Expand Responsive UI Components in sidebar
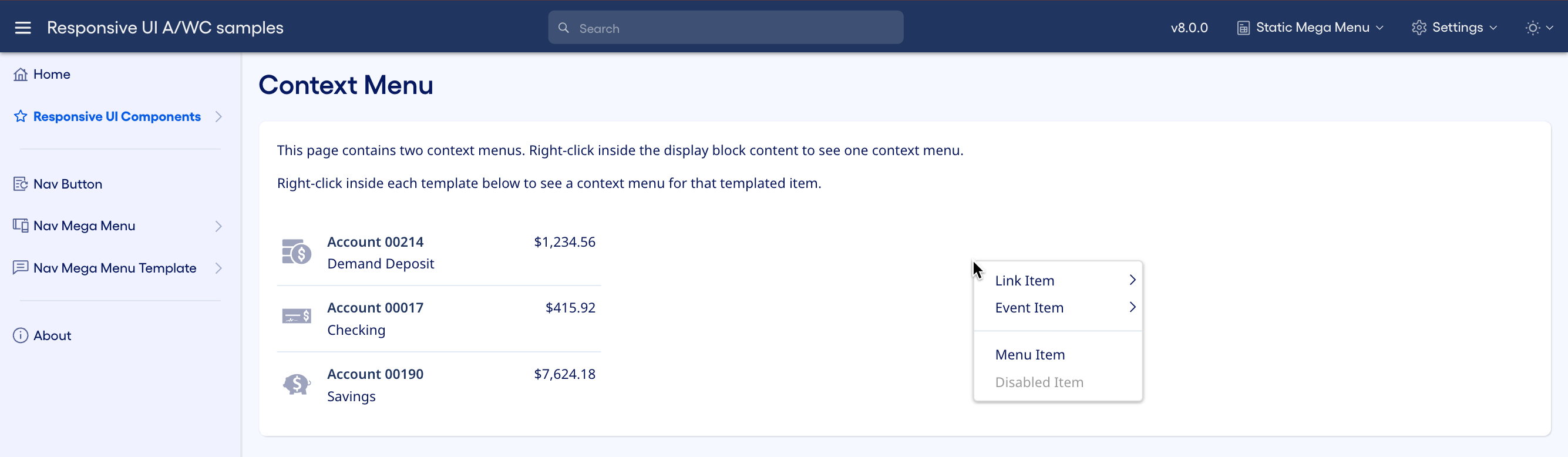This screenshot has height=457, width=1568. (218, 116)
